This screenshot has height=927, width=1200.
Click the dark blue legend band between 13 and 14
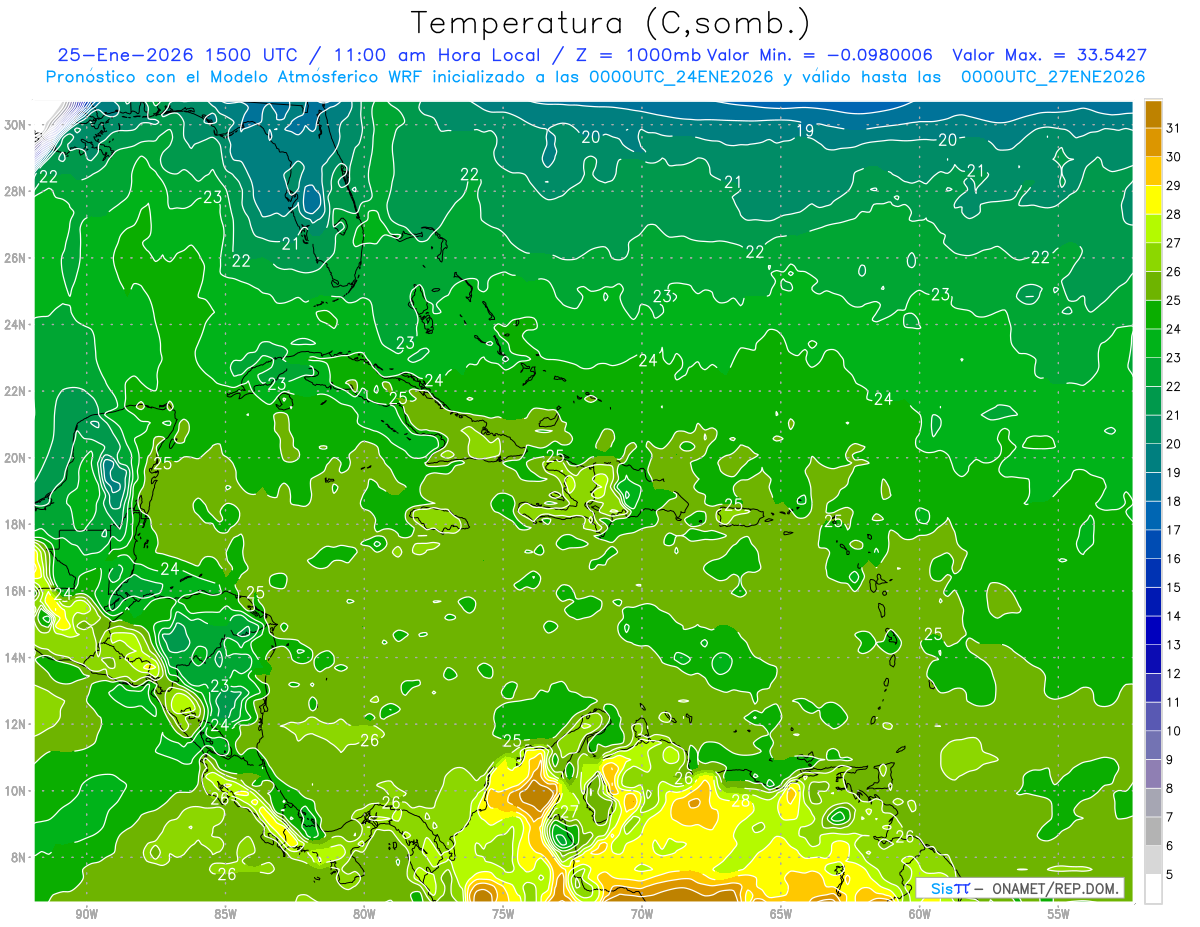pos(1153,630)
